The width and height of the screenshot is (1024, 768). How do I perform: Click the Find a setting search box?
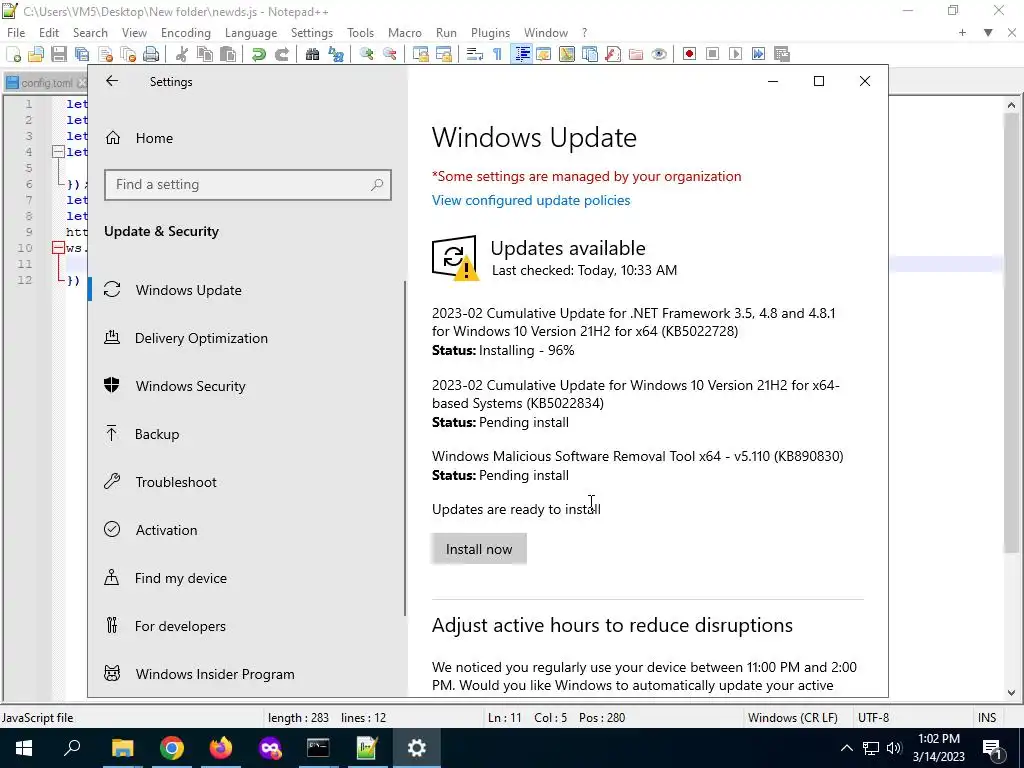248,185
